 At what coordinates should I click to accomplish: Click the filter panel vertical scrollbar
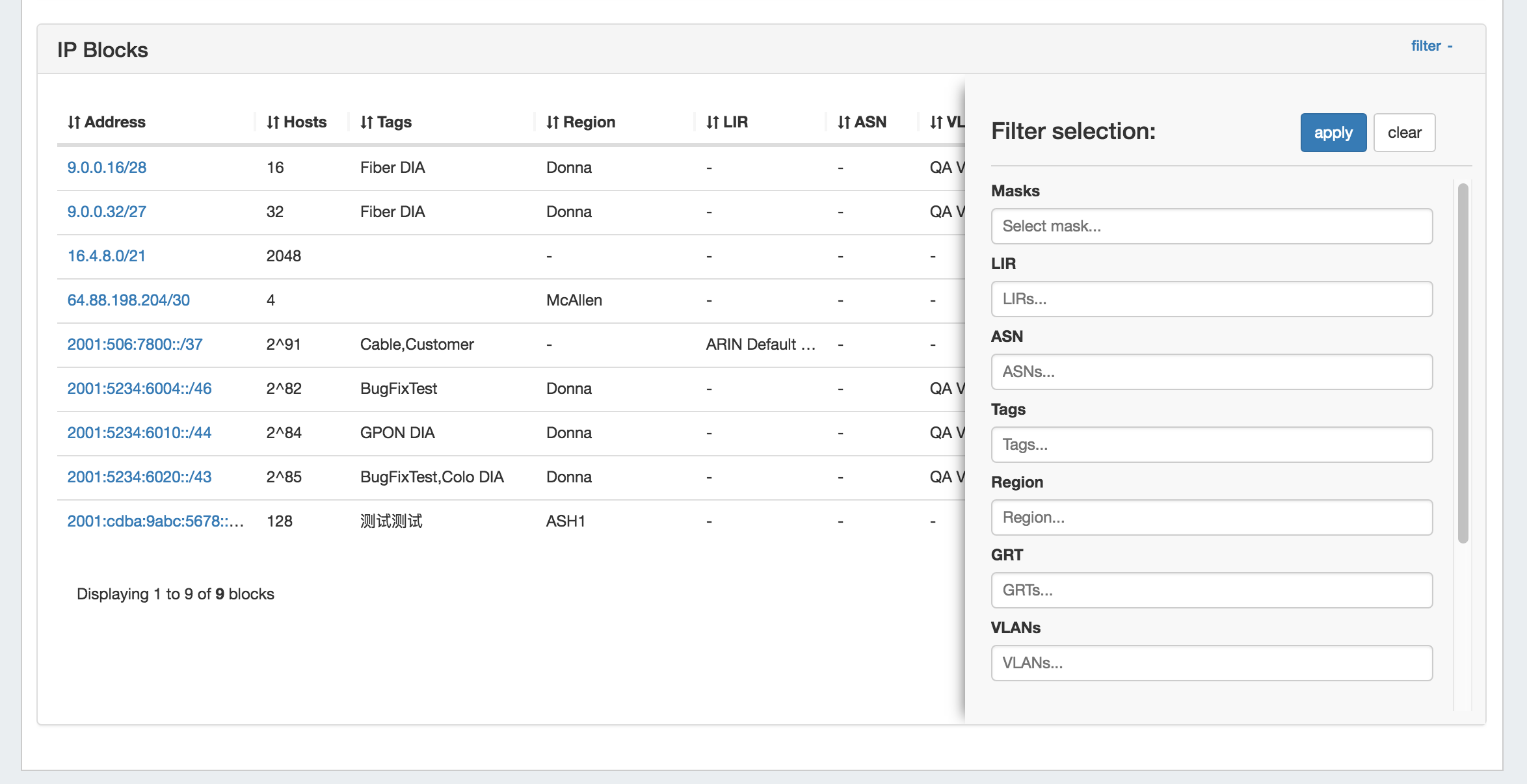pyautogui.click(x=1463, y=363)
